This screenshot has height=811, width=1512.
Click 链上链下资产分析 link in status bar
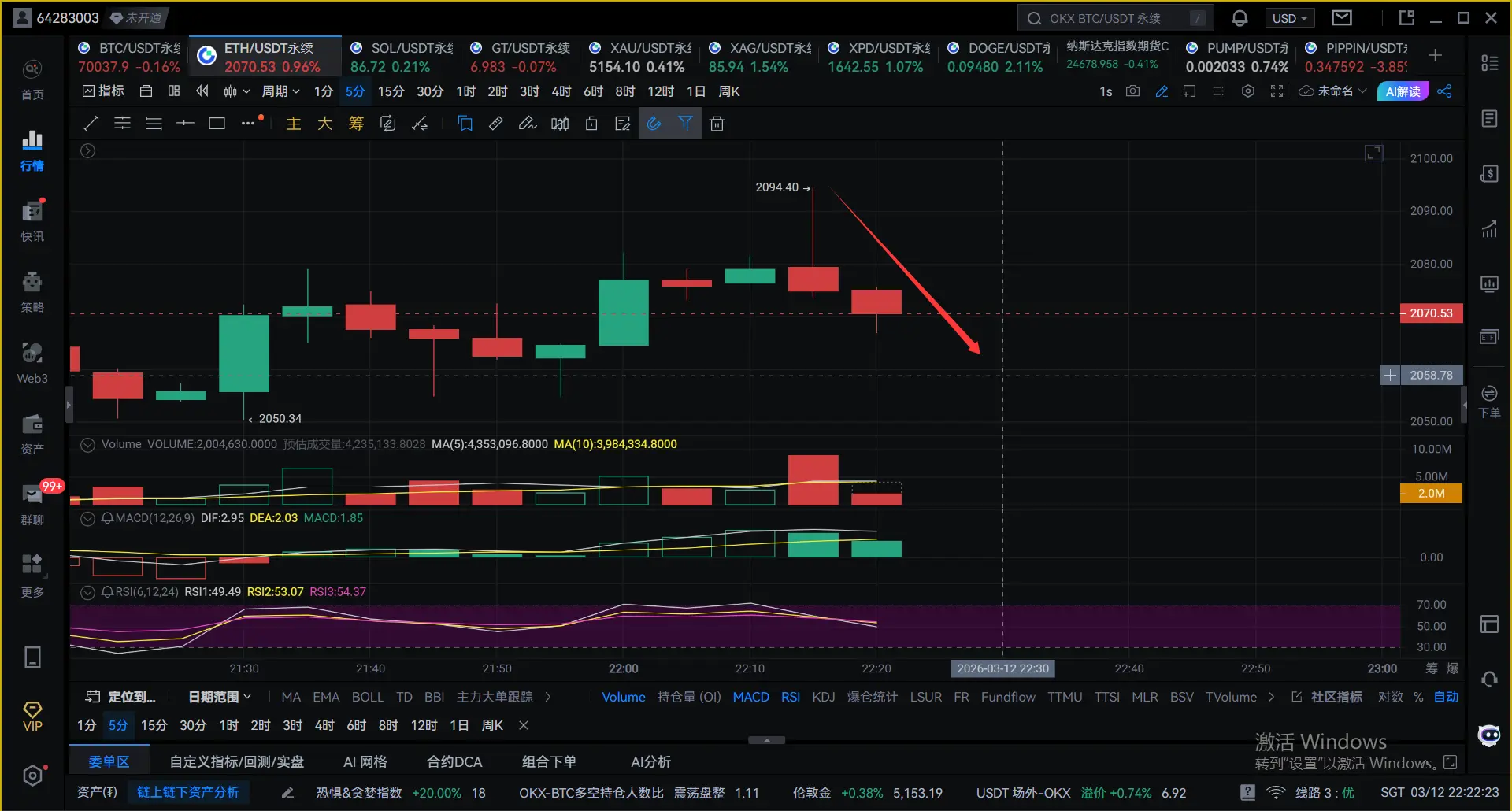coord(188,792)
